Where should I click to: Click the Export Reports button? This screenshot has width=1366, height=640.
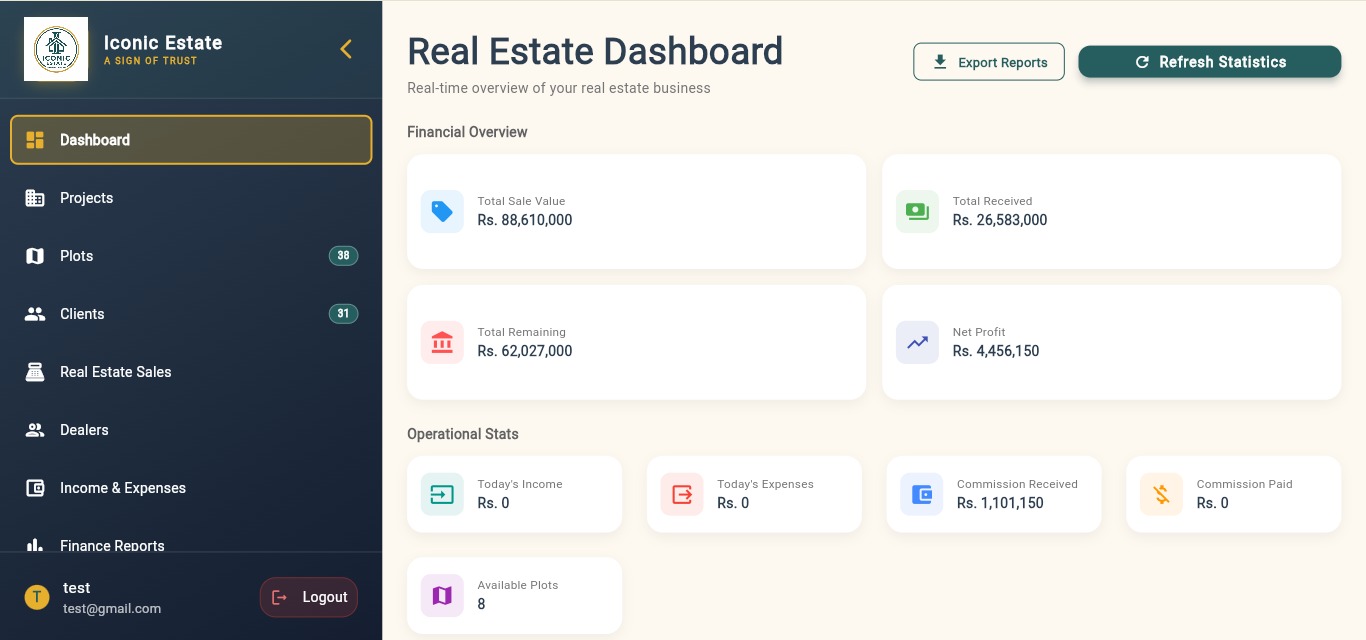click(x=989, y=62)
